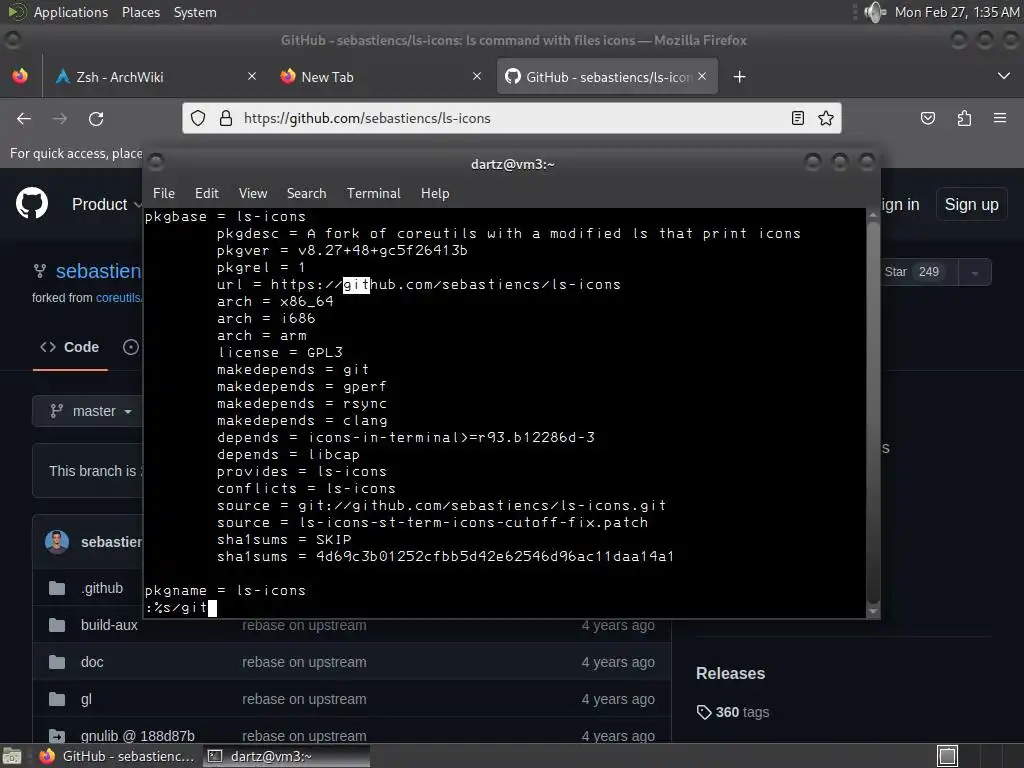Open the Firefox hamburger menu
The width and height of the screenshot is (1024, 768).
pos(999,118)
